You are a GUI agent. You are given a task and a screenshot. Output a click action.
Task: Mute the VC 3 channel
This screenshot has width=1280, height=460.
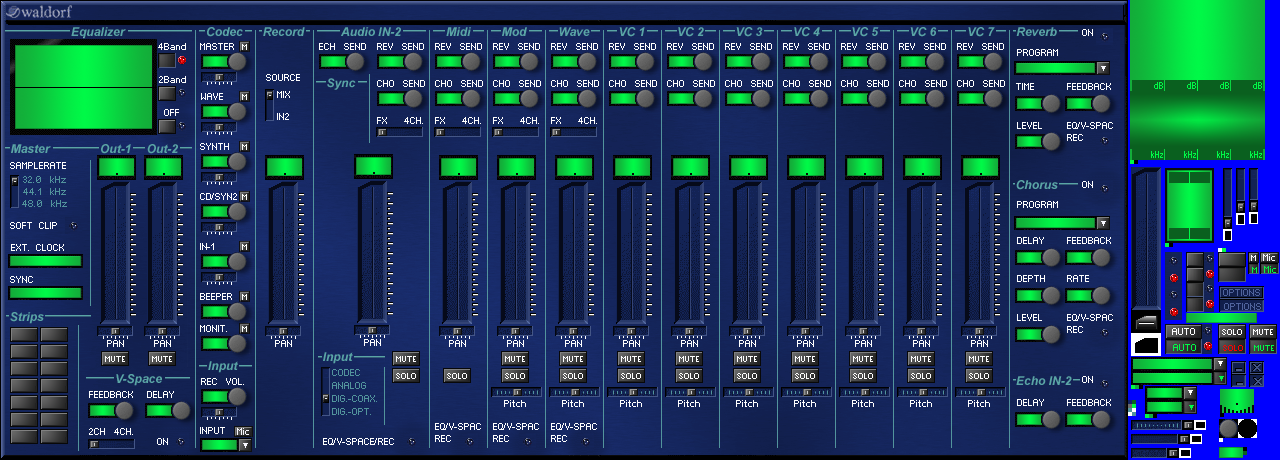click(747, 359)
